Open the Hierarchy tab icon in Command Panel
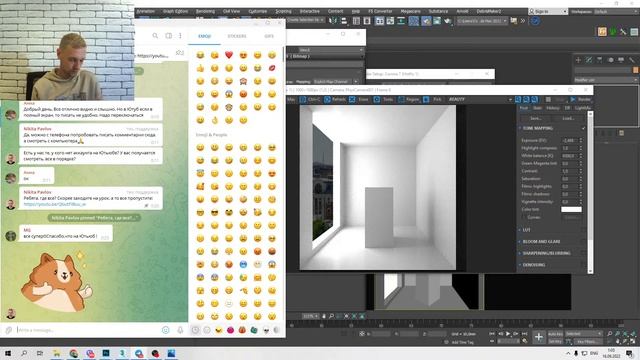Viewport: 640px width, 360px height. coord(600,60)
